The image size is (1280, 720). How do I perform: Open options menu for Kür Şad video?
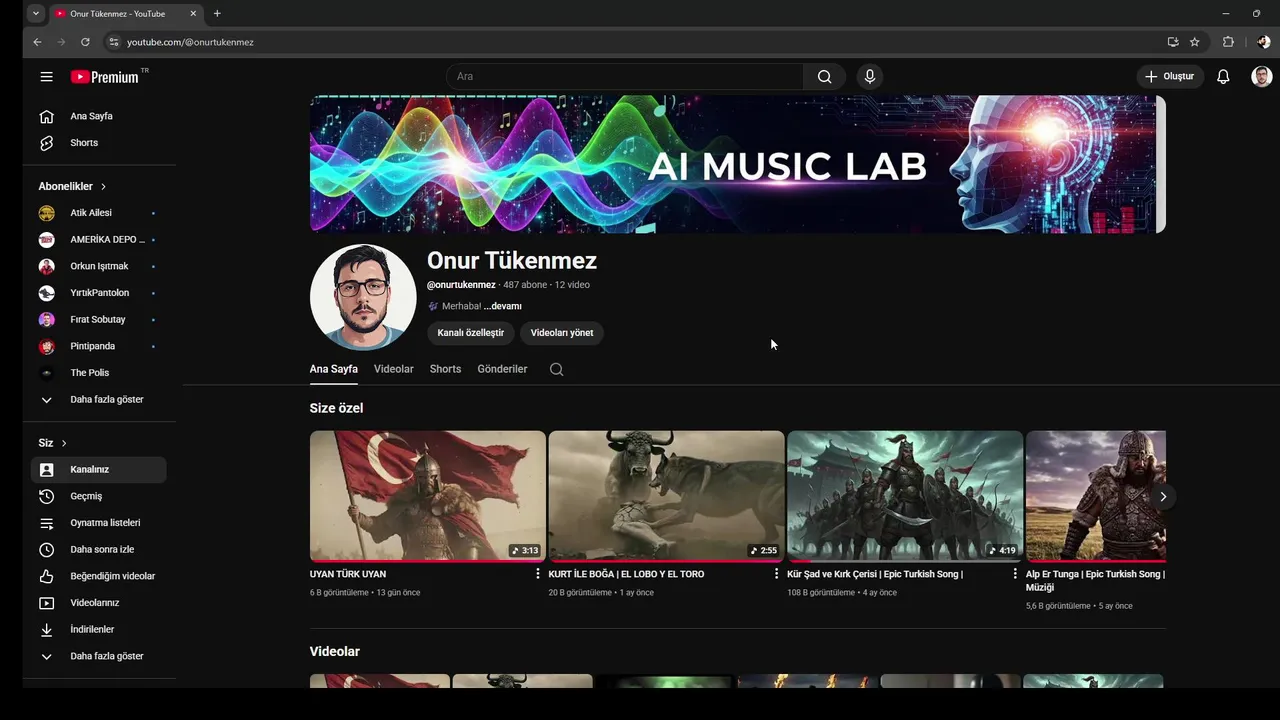(1015, 574)
